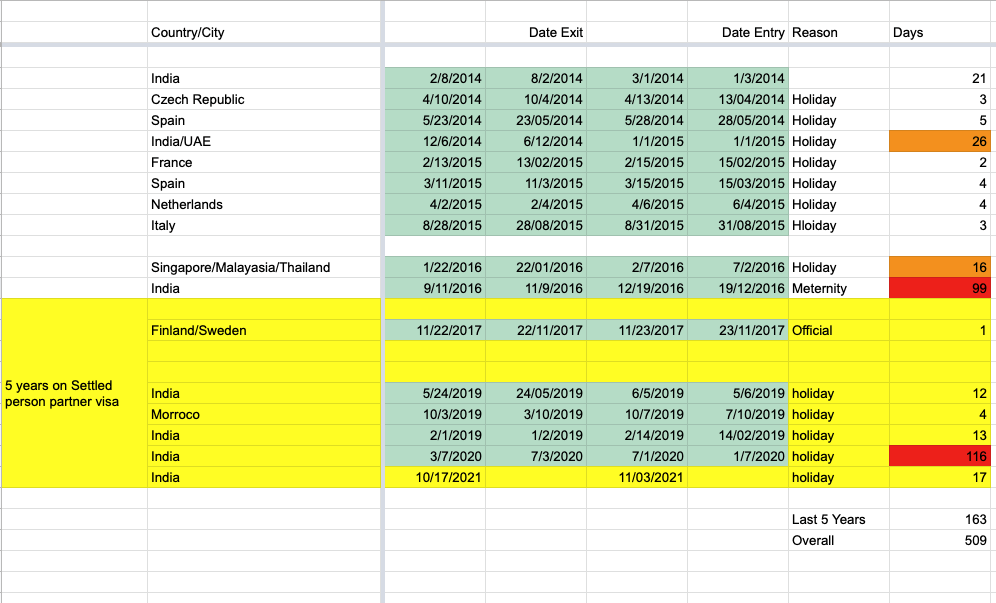Select the Date Exit header cell

tap(536, 32)
